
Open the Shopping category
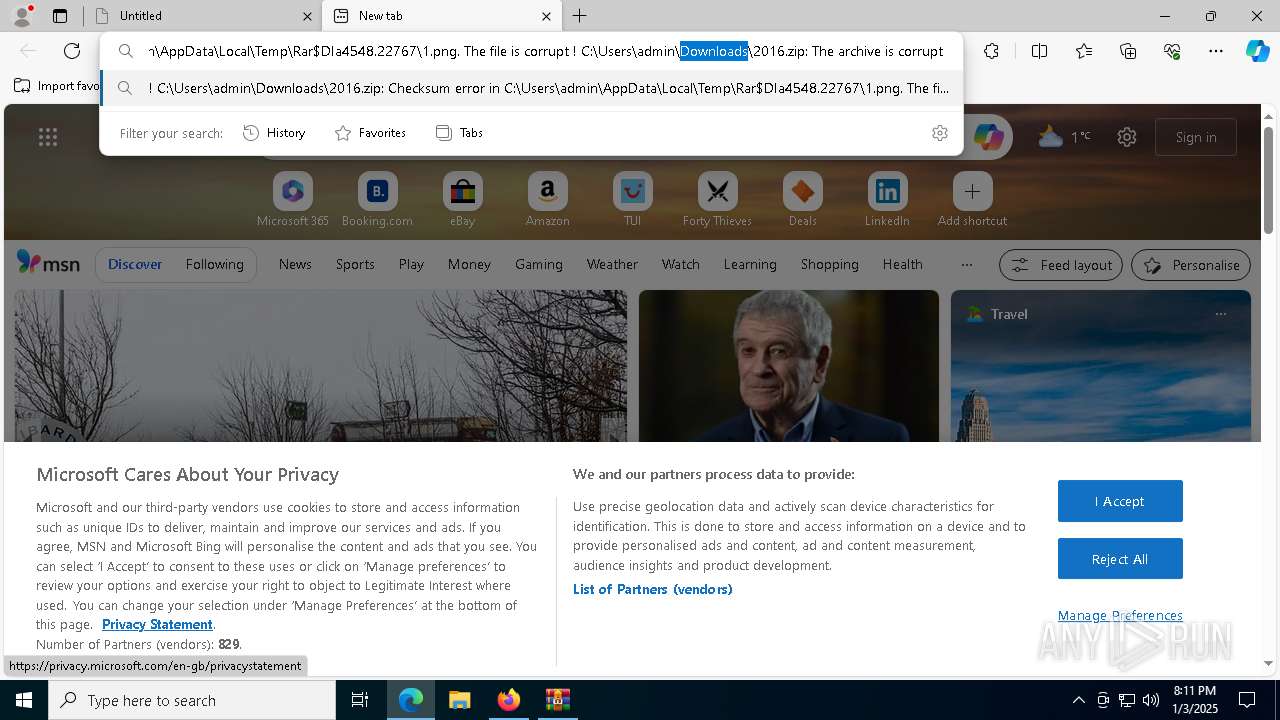pos(830,264)
